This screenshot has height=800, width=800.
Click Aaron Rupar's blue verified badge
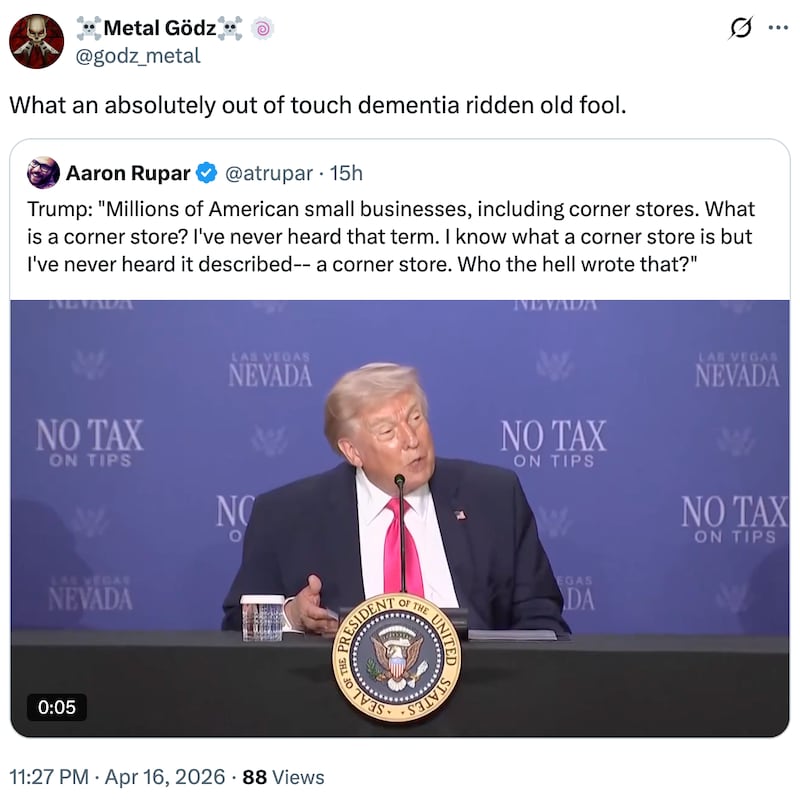pyautogui.click(x=207, y=173)
